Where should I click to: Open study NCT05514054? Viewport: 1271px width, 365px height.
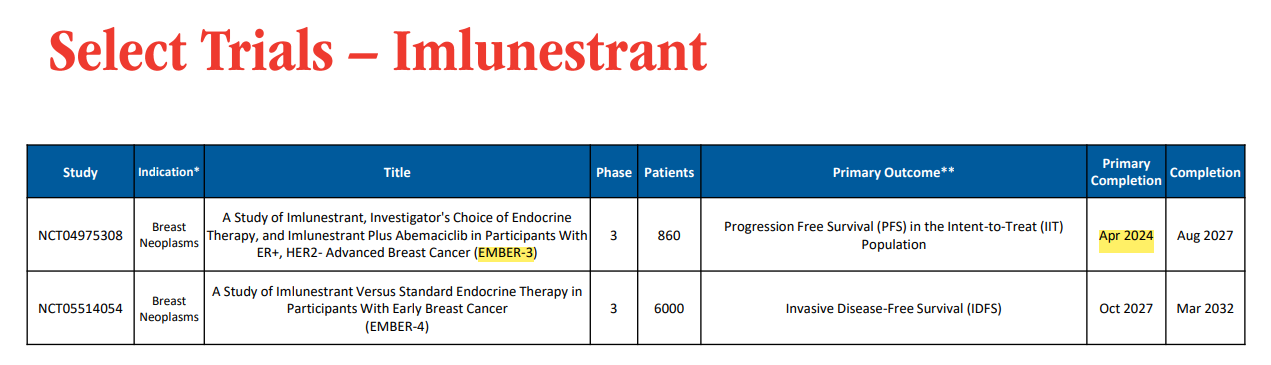pyautogui.click(x=80, y=309)
